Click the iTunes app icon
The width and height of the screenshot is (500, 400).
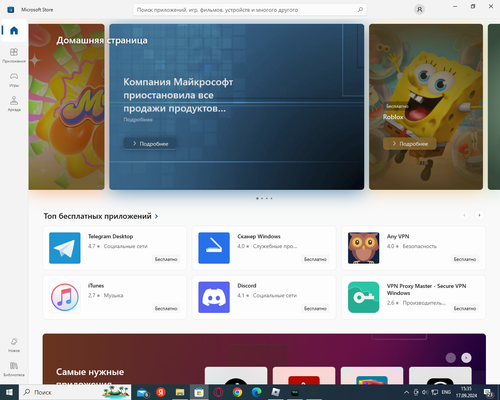click(x=65, y=297)
